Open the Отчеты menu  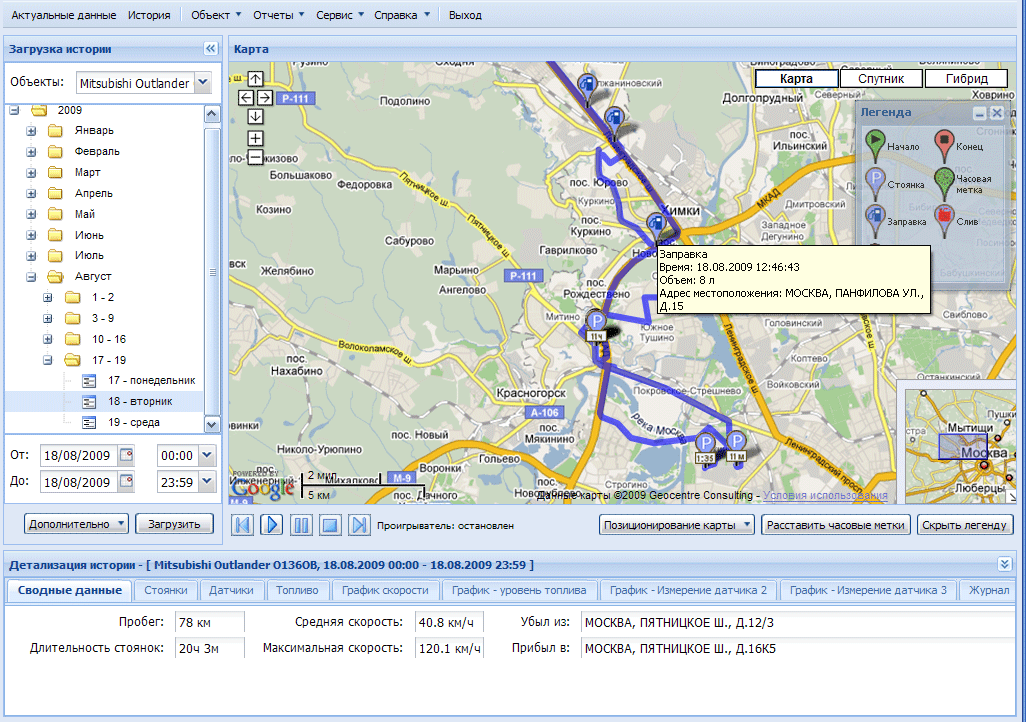pyautogui.click(x=278, y=16)
